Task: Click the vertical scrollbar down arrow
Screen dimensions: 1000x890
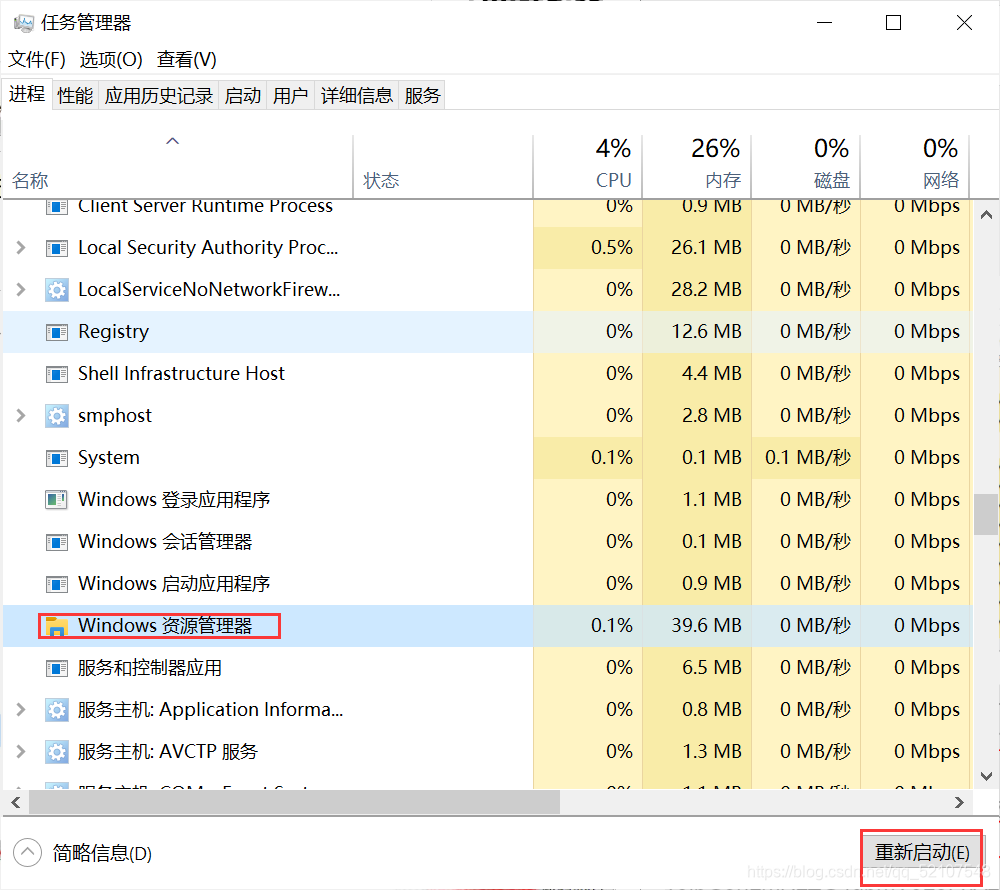Action: point(986,776)
